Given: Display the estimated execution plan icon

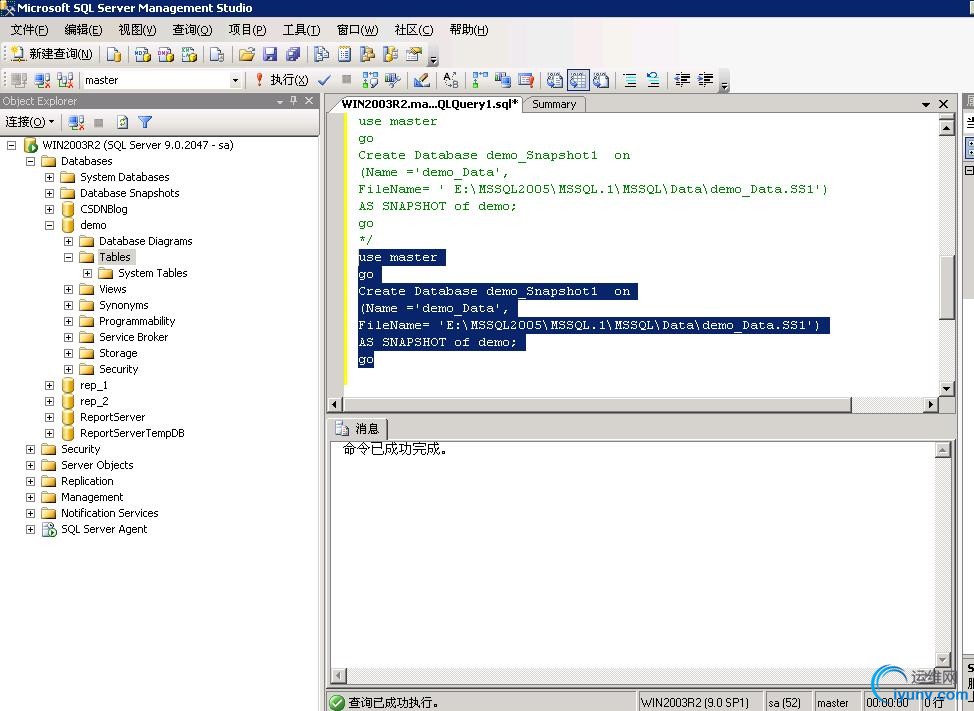Looking at the screenshot, I should (x=370, y=79).
